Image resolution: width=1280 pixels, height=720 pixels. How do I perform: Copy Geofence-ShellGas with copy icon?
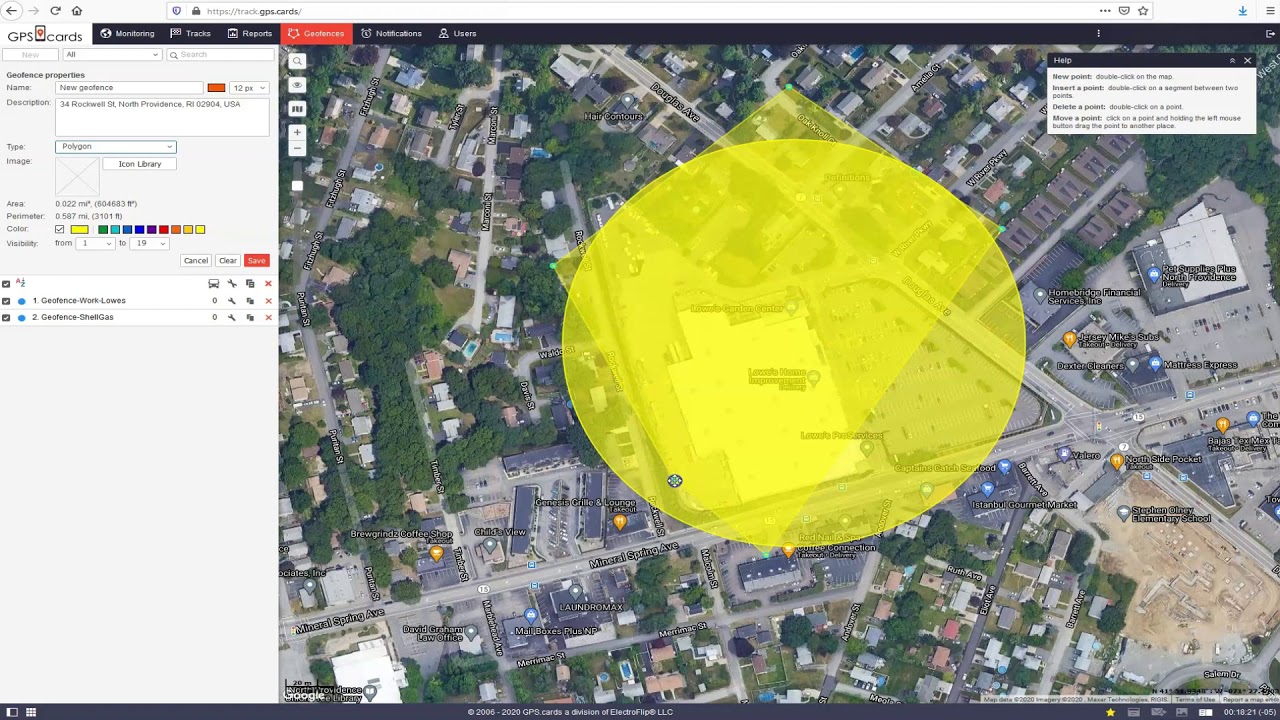(250, 318)
